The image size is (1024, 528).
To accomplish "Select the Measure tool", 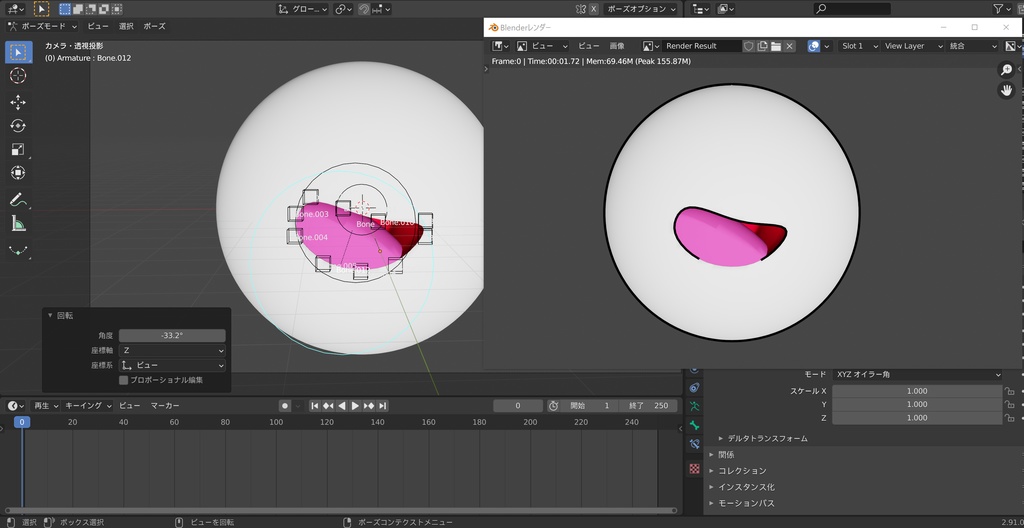I will pyautogui.click(x=18, y=224).
